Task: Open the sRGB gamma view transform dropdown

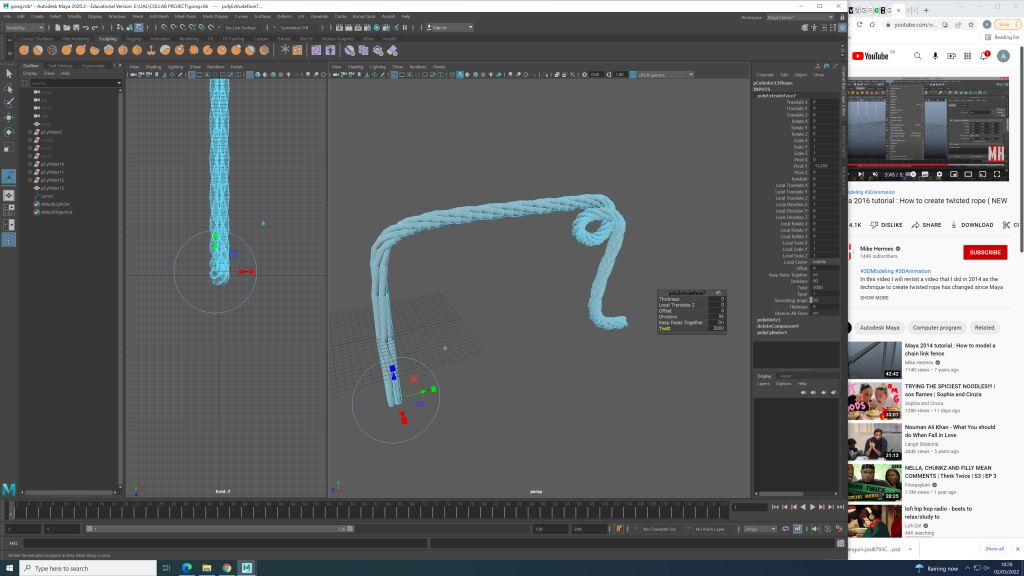Action: pos(660,74)
